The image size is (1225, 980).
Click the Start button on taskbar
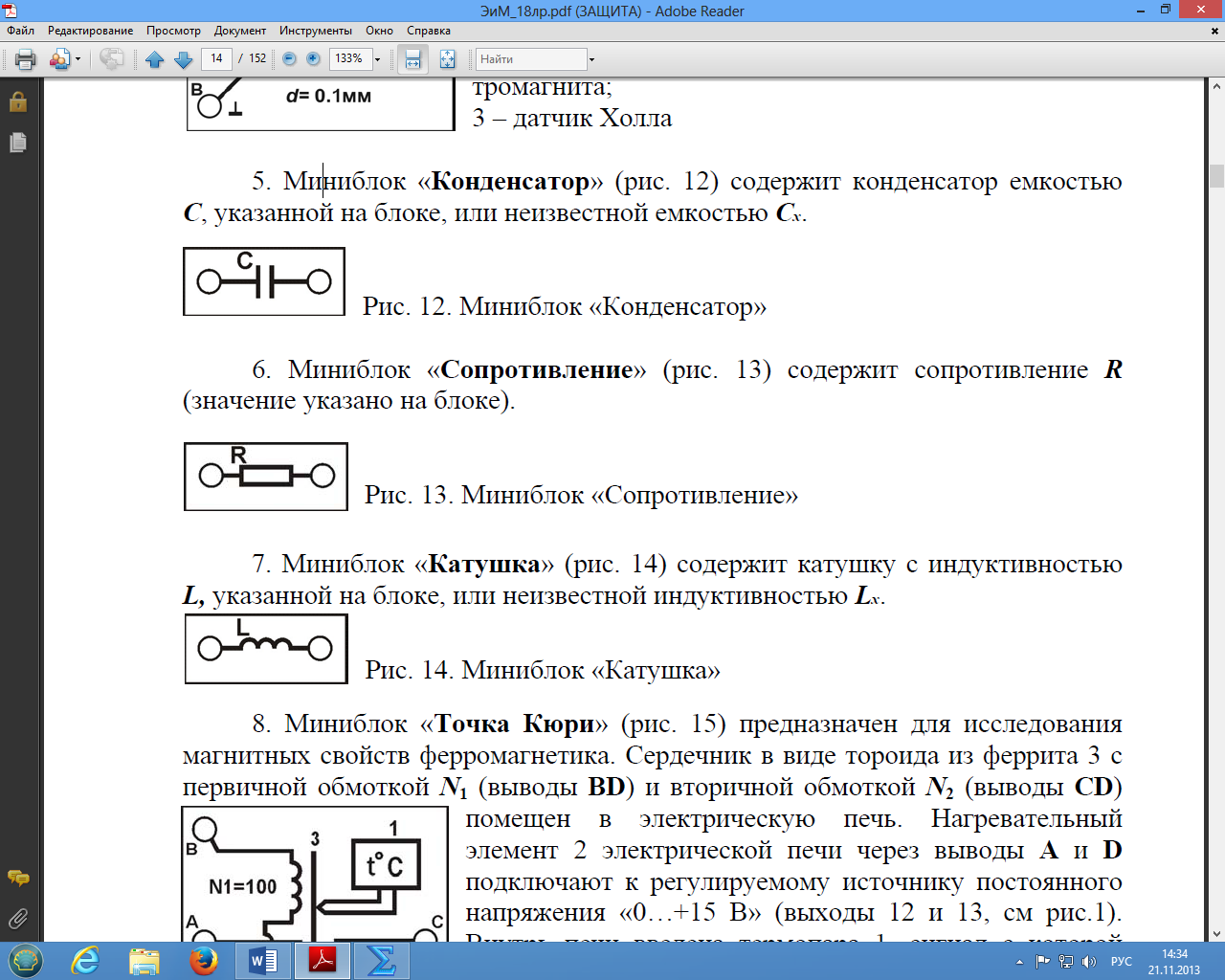(26, 961)
